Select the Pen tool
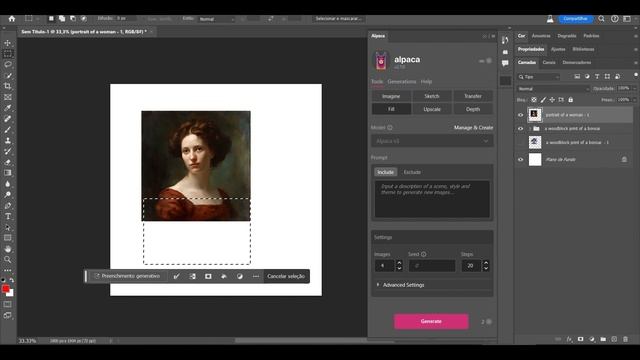 coord(8,205)
